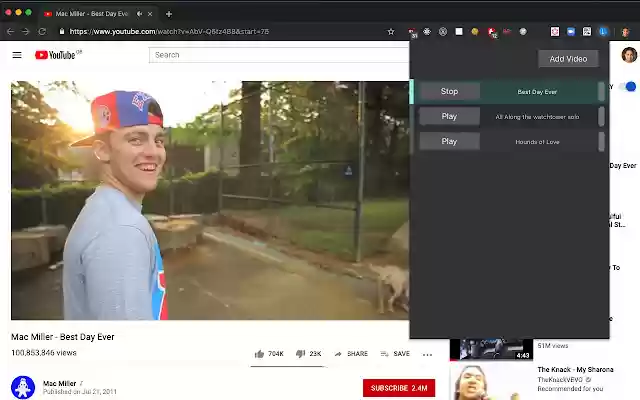Click Add Video in the extension popup
The image size is (640, 400).
pyautogui.click(x=568, y=59)
